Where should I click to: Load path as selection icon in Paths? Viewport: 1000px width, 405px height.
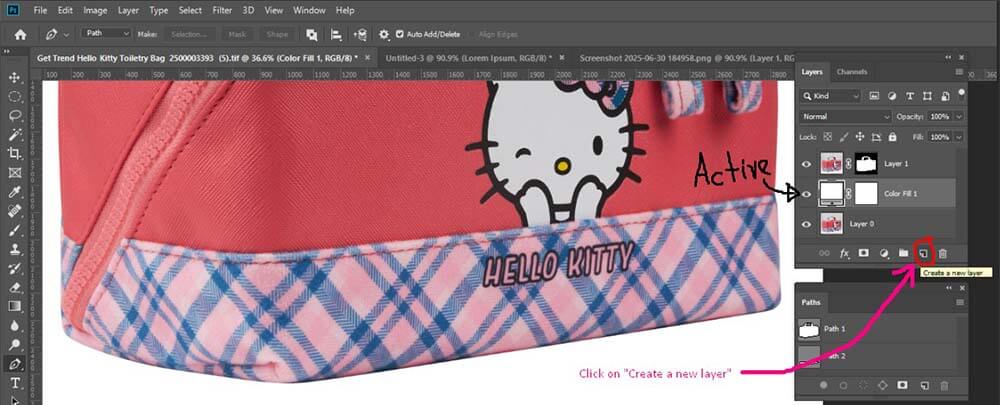pos(863,386)
